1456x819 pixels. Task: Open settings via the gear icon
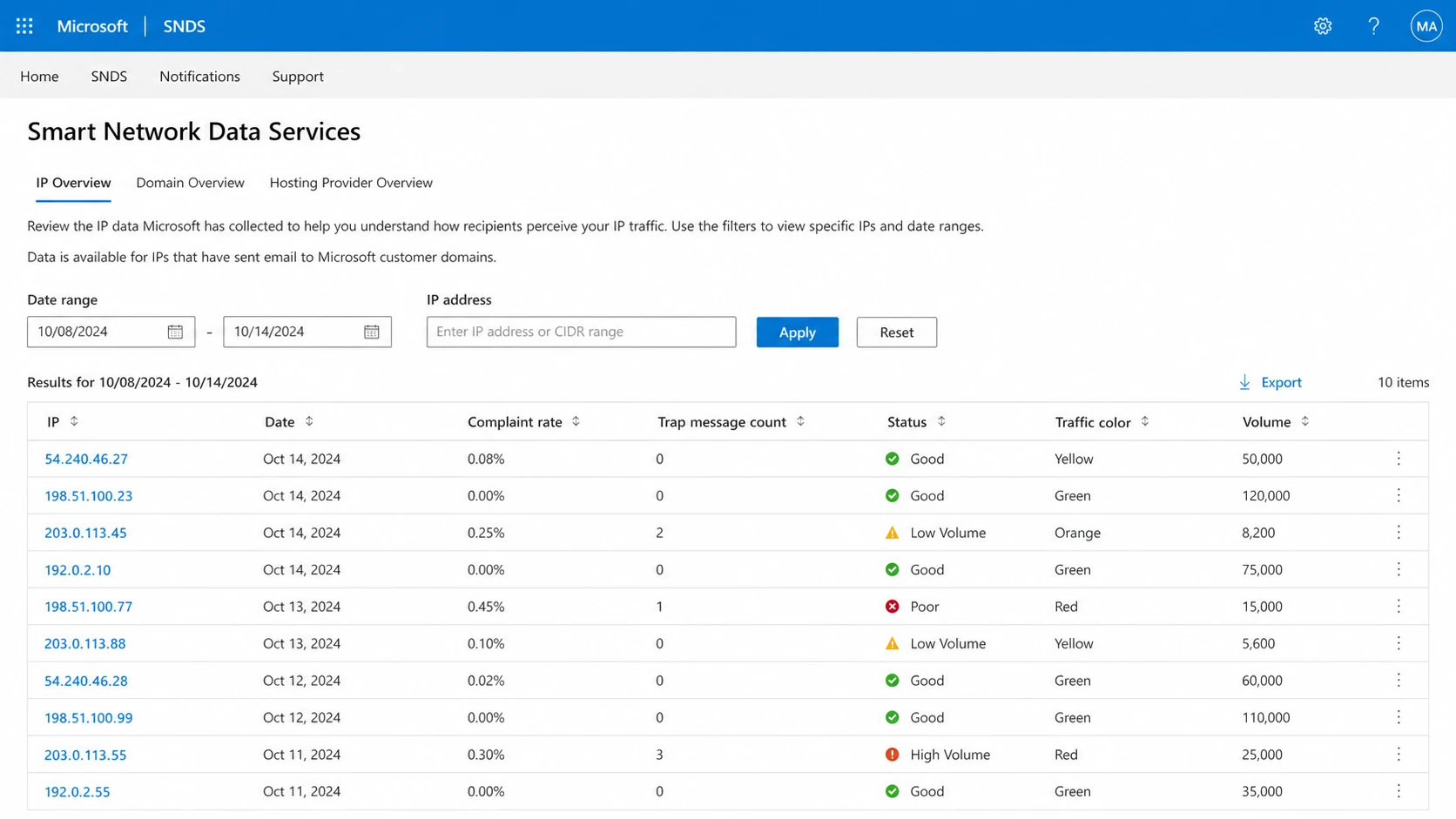coord(1323,26)
